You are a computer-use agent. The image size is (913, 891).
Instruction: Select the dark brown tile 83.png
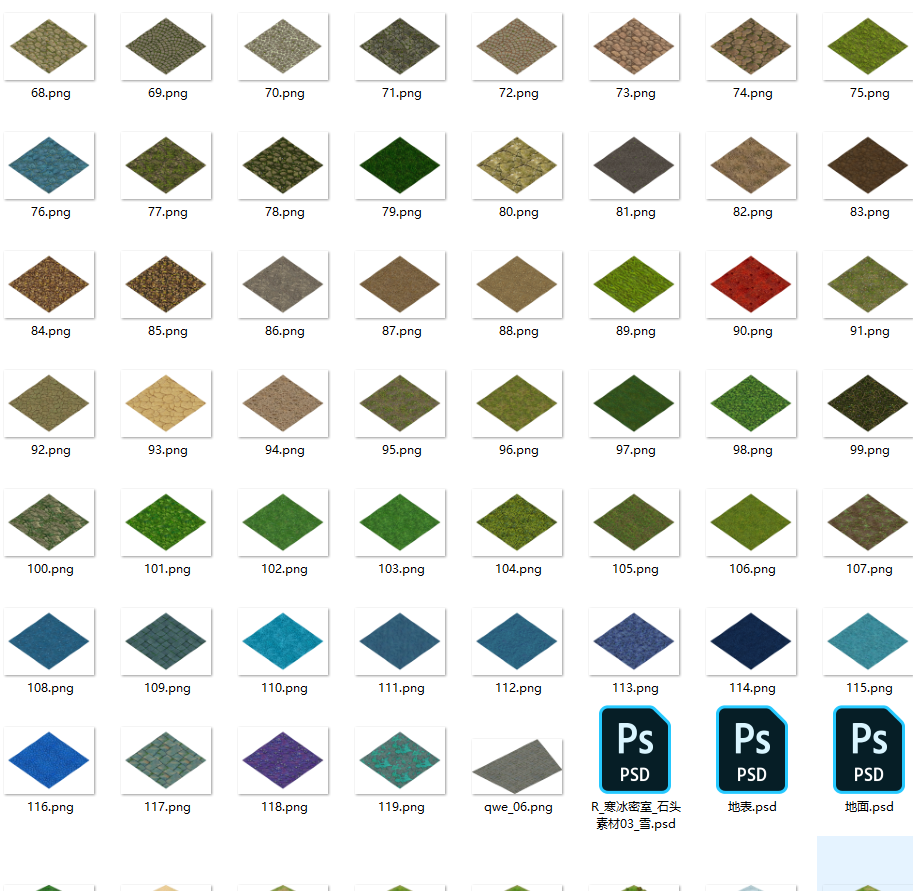(869, 166)
